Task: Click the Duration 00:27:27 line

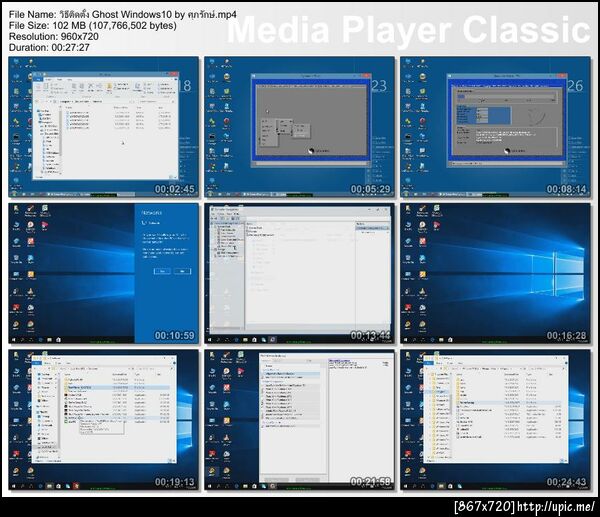Action: 49,48
